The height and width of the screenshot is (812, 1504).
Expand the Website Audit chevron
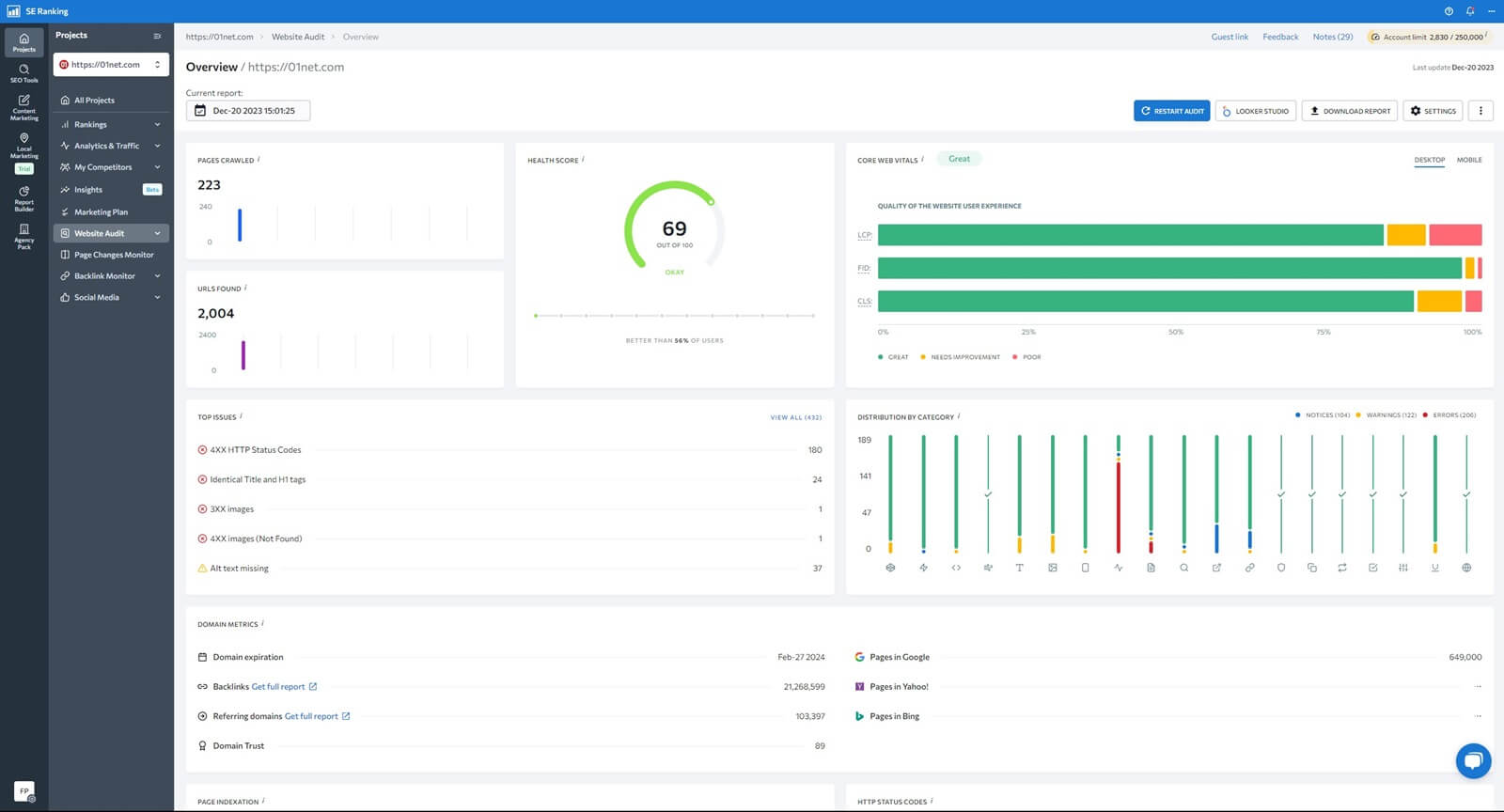tap(157, 233)
